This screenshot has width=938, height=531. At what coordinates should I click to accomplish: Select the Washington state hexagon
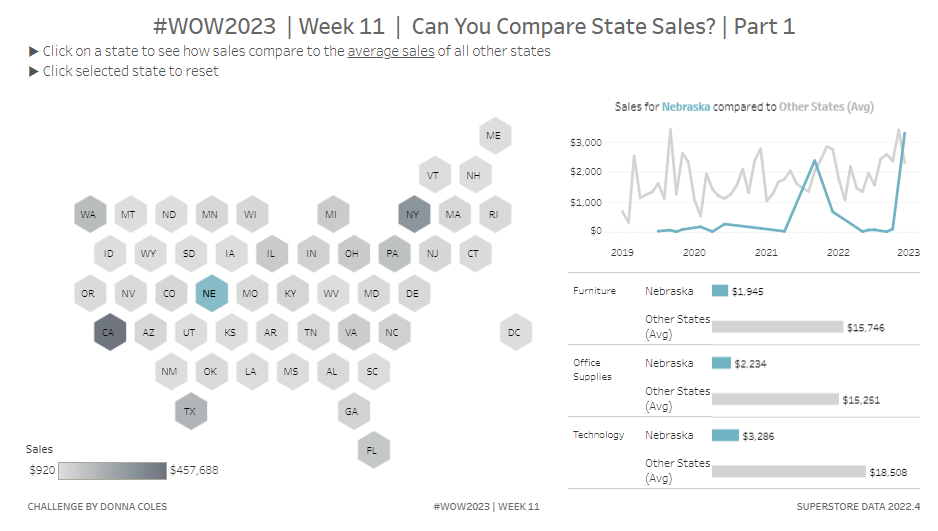(x=89, y=214)
